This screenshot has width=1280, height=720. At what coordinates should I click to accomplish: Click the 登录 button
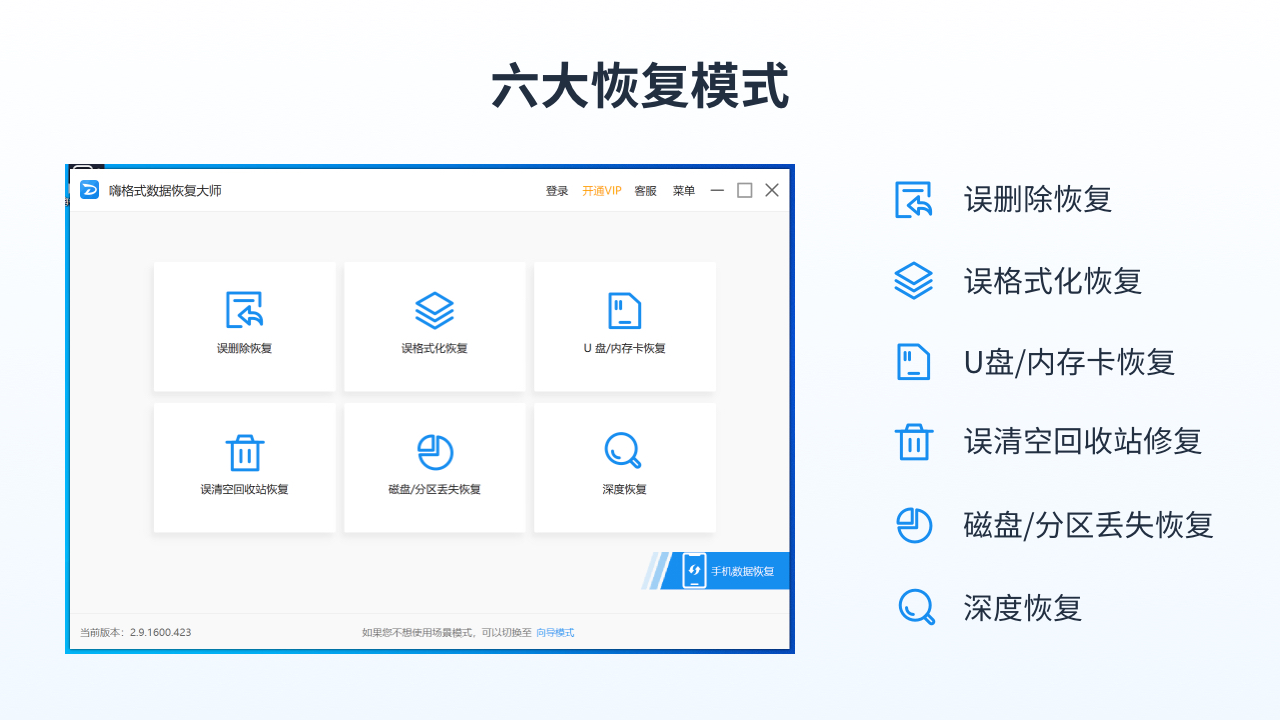(x=556, y=190)
